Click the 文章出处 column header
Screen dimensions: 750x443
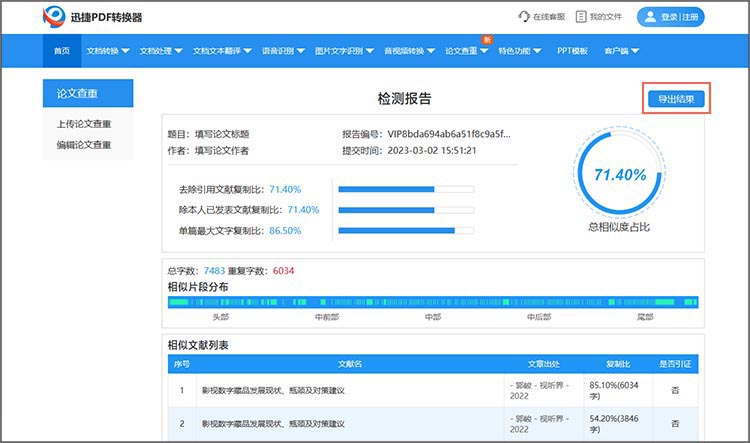544,364
